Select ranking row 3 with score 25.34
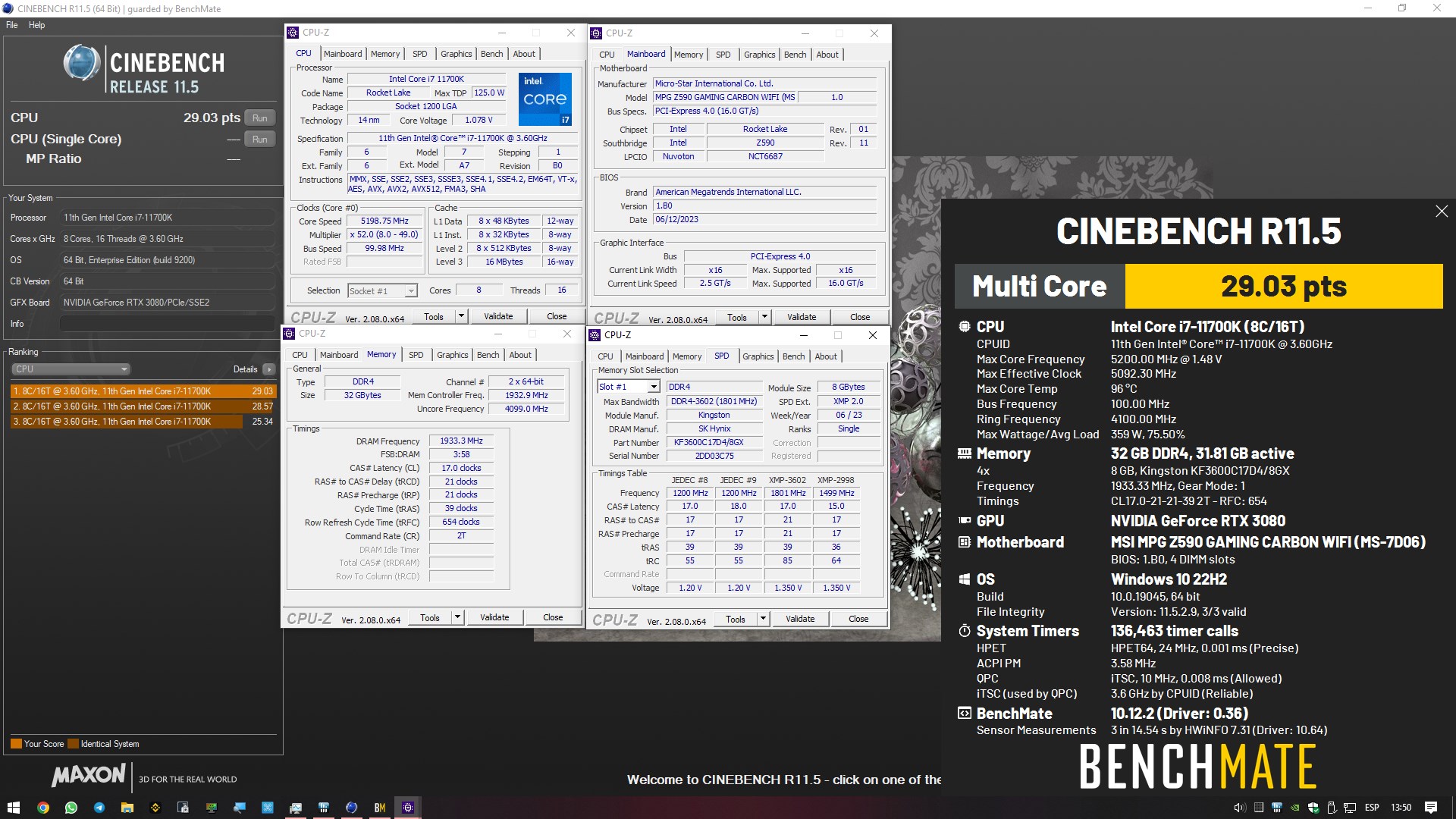The image size is (1456, 819). click(143, 422)
